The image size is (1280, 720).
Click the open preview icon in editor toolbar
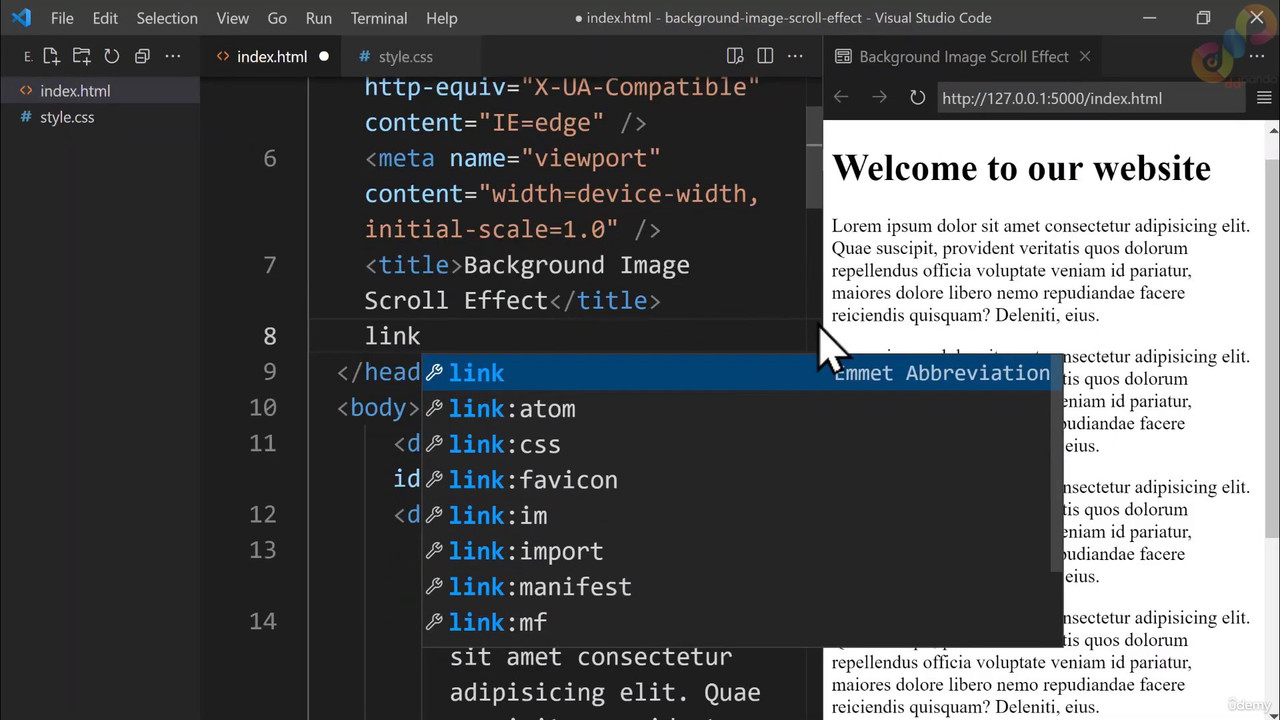tap(735, 57)
